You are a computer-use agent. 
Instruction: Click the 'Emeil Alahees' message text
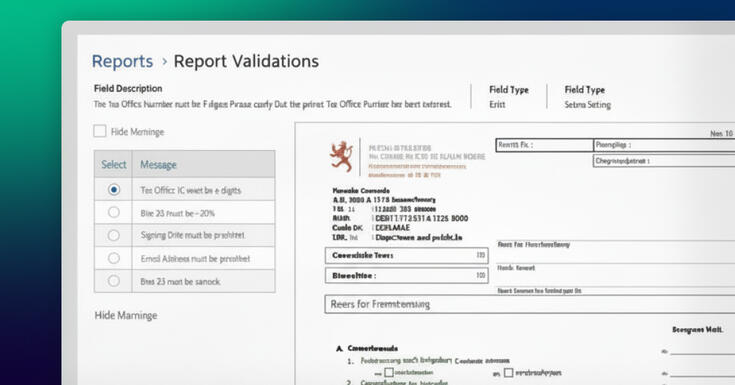(195, 259)
